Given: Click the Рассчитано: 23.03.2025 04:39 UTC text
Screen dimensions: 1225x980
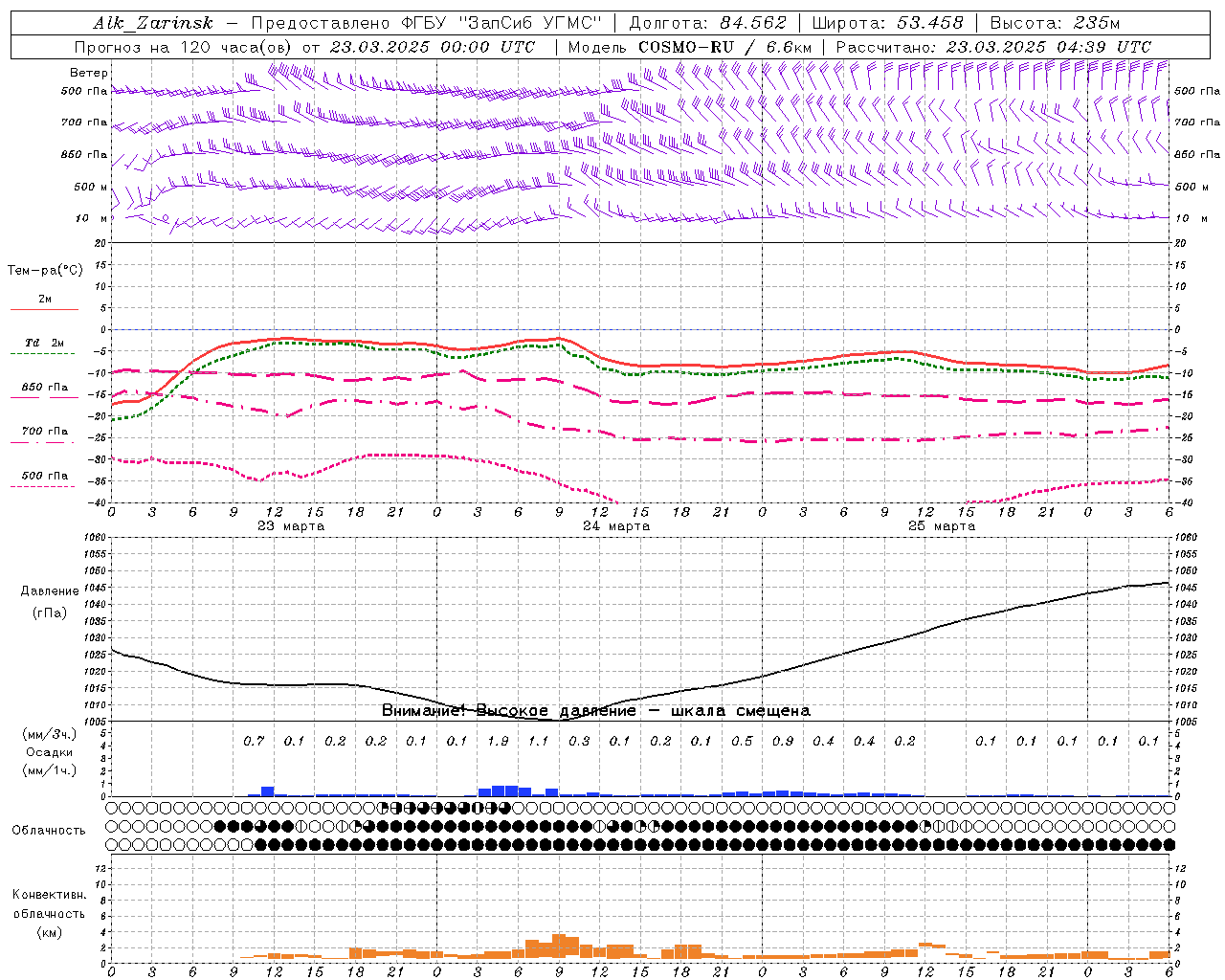Looking at the screenshot, I should [992, 47].
